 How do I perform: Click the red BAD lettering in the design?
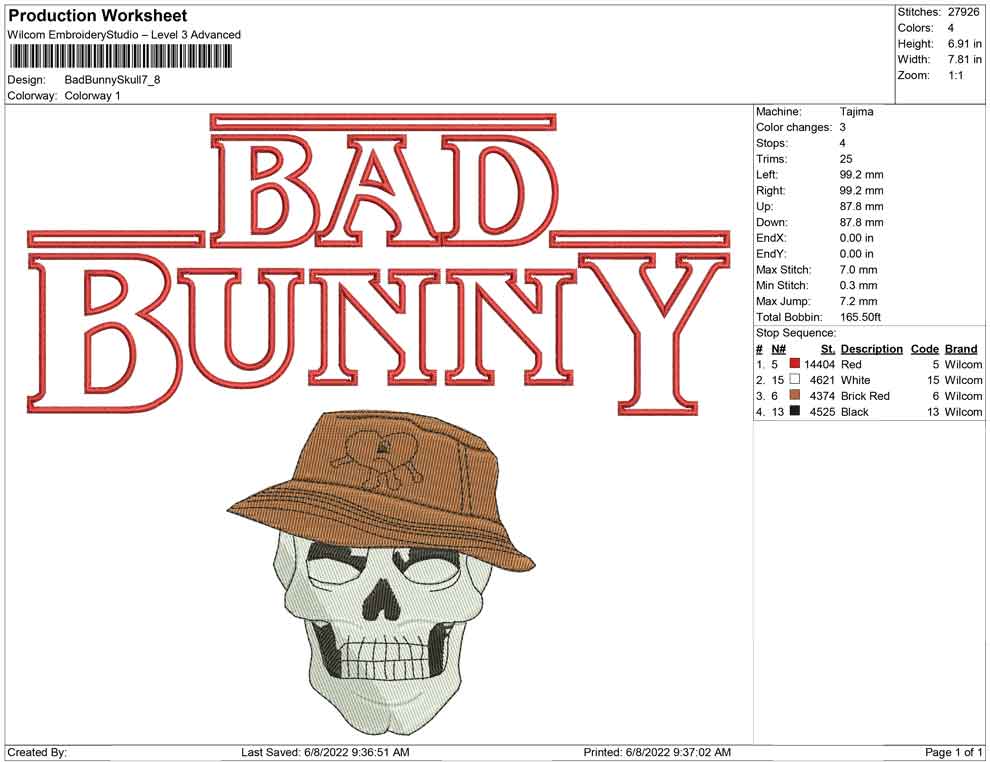tap(384, 189)
